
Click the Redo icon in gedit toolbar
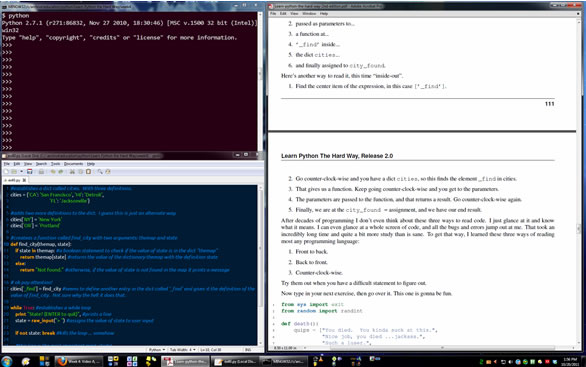click(61, 172)
